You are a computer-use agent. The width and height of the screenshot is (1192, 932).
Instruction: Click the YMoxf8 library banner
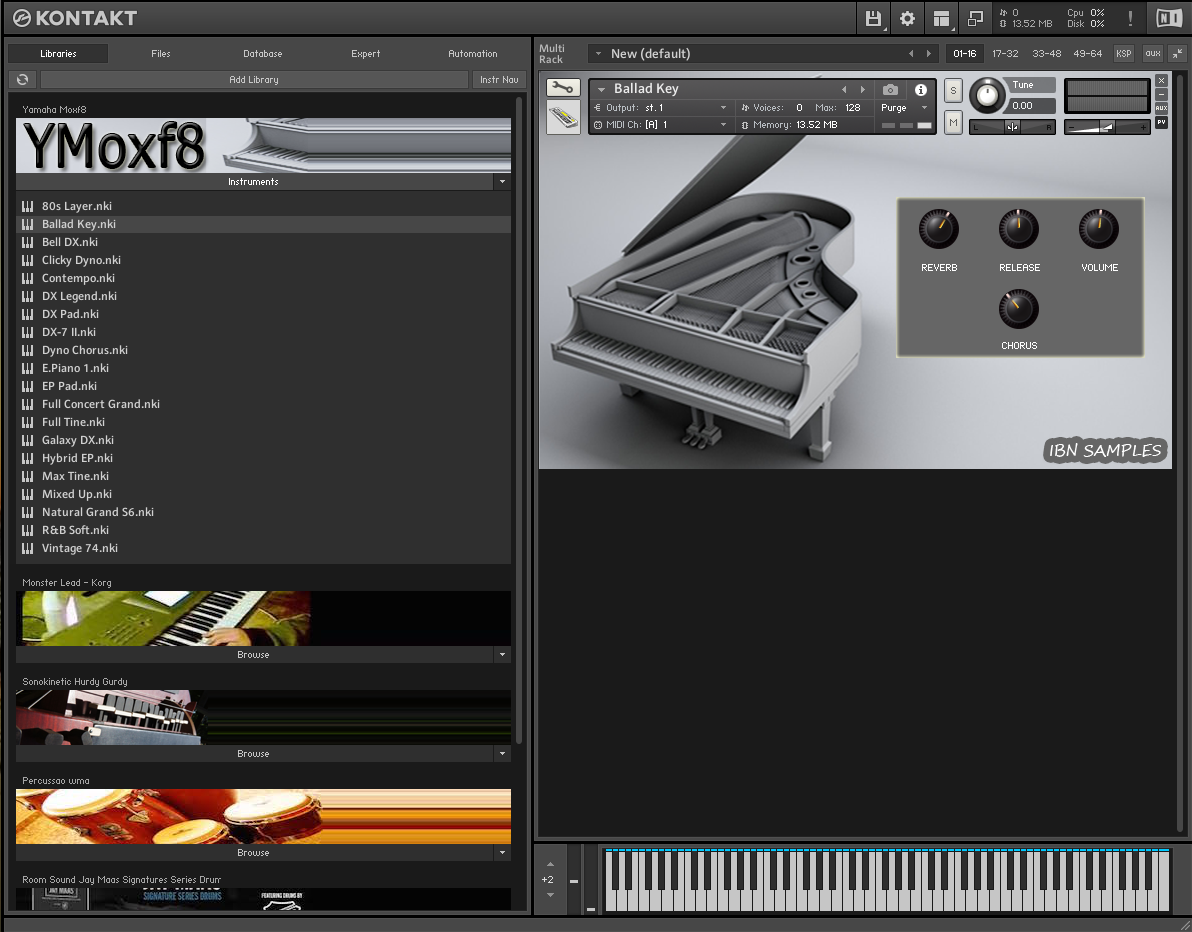[263, 145]
